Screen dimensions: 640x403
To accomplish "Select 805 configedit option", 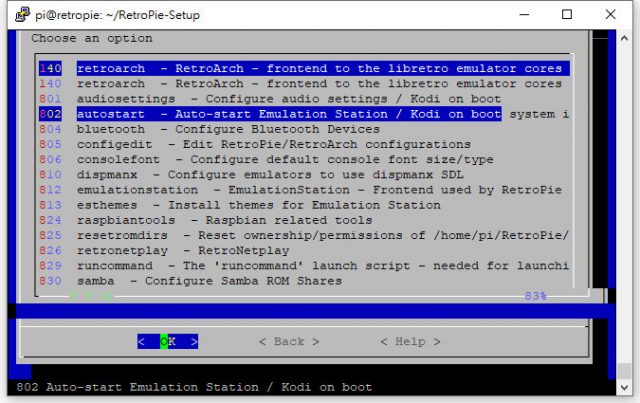I will (255, 144).
